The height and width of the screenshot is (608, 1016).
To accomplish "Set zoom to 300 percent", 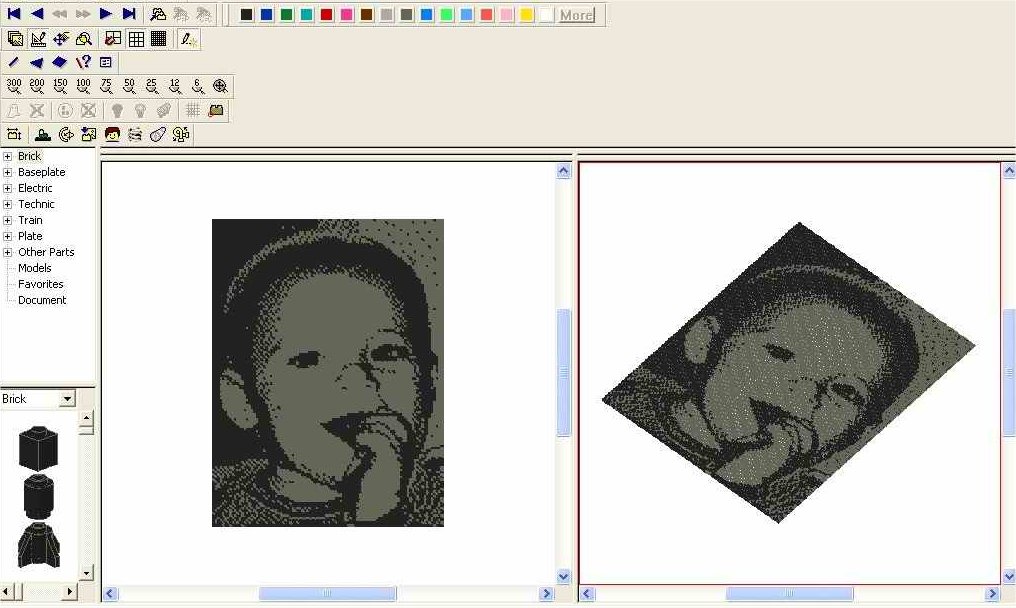I will tap(14, 86).
